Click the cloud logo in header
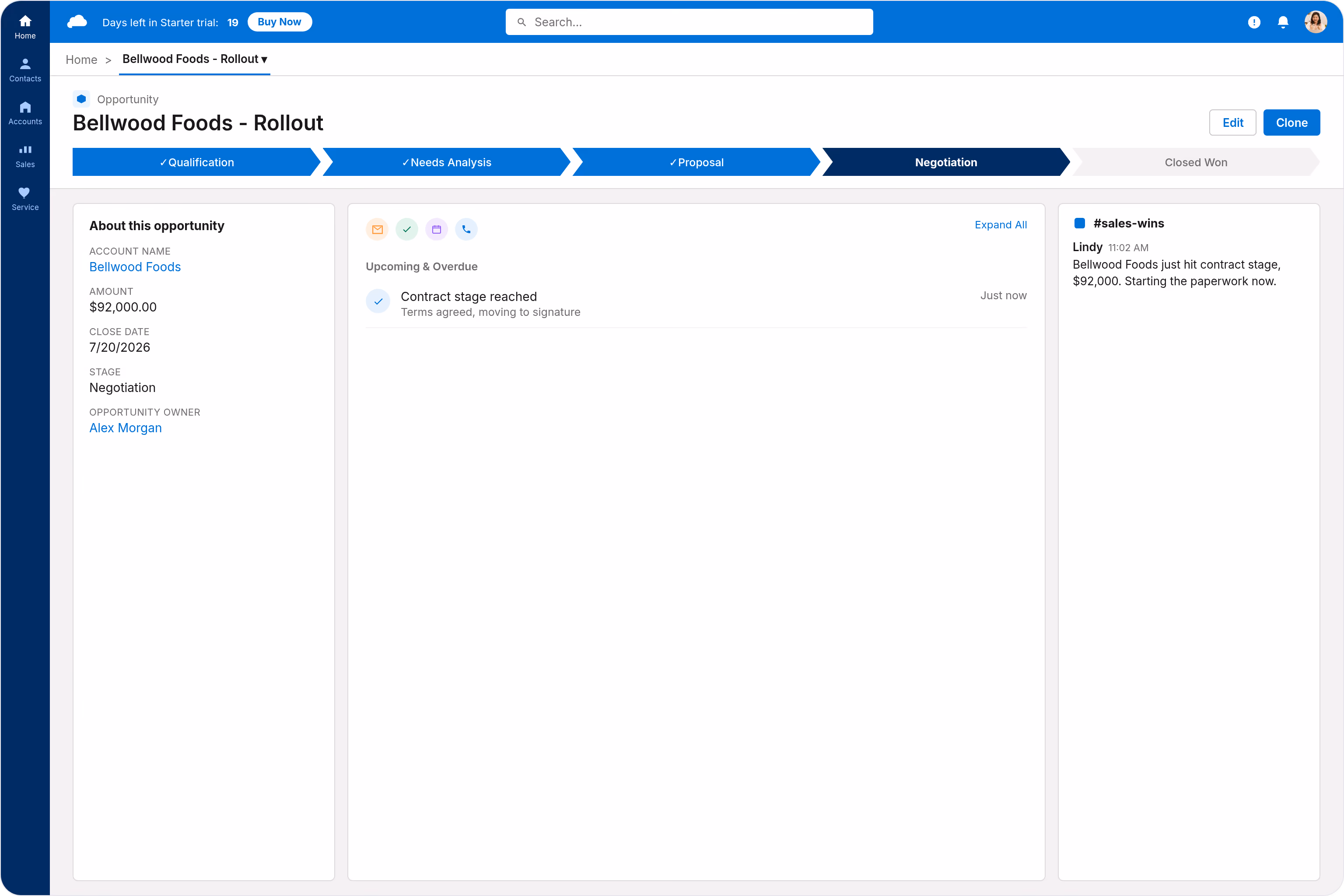The height and width of the screenshot is (896, 1344). pos(77,22)
